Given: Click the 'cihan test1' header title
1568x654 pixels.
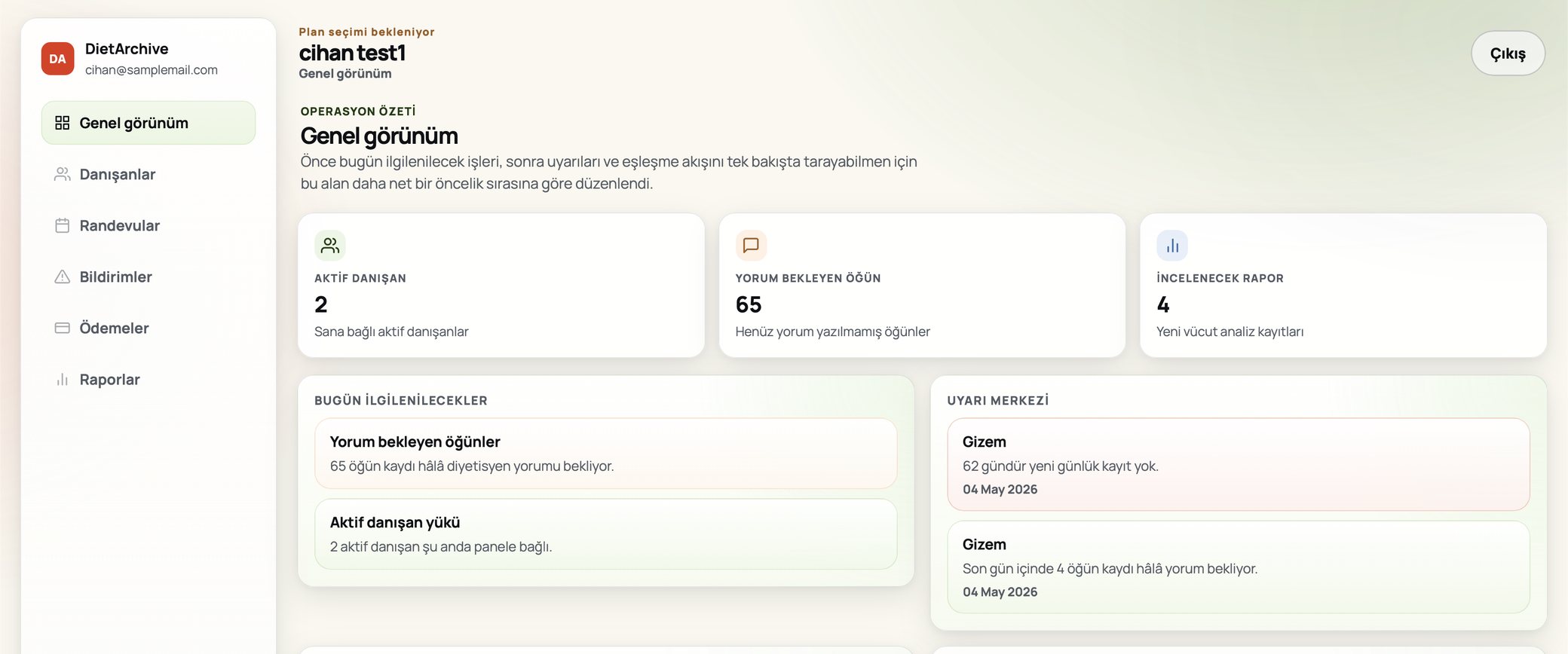Looking at the screenshot, I should point(352,53).
